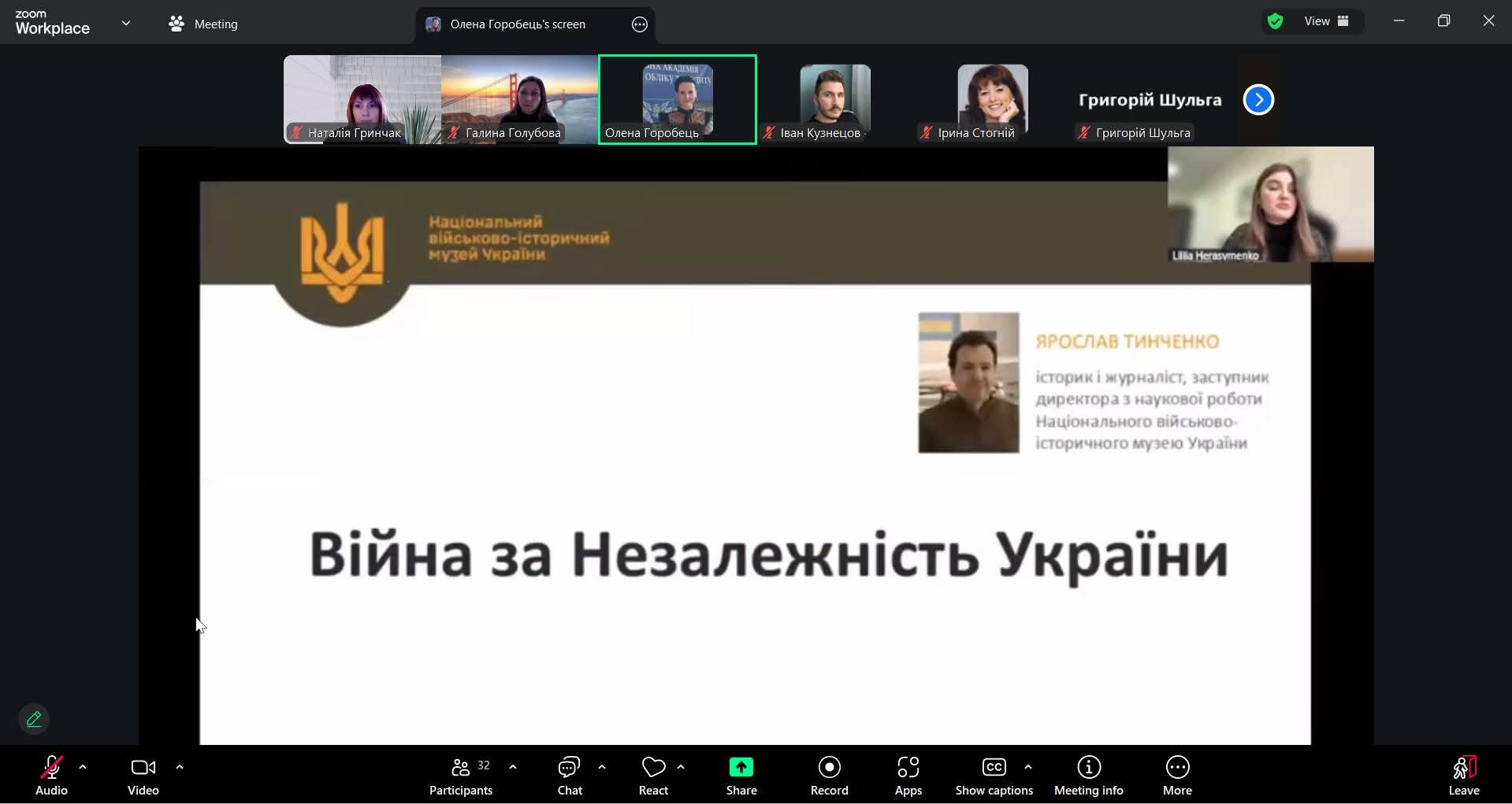
Task: Open Meeting info icon
Action: pyautogui.click(x=1088, y=768)
